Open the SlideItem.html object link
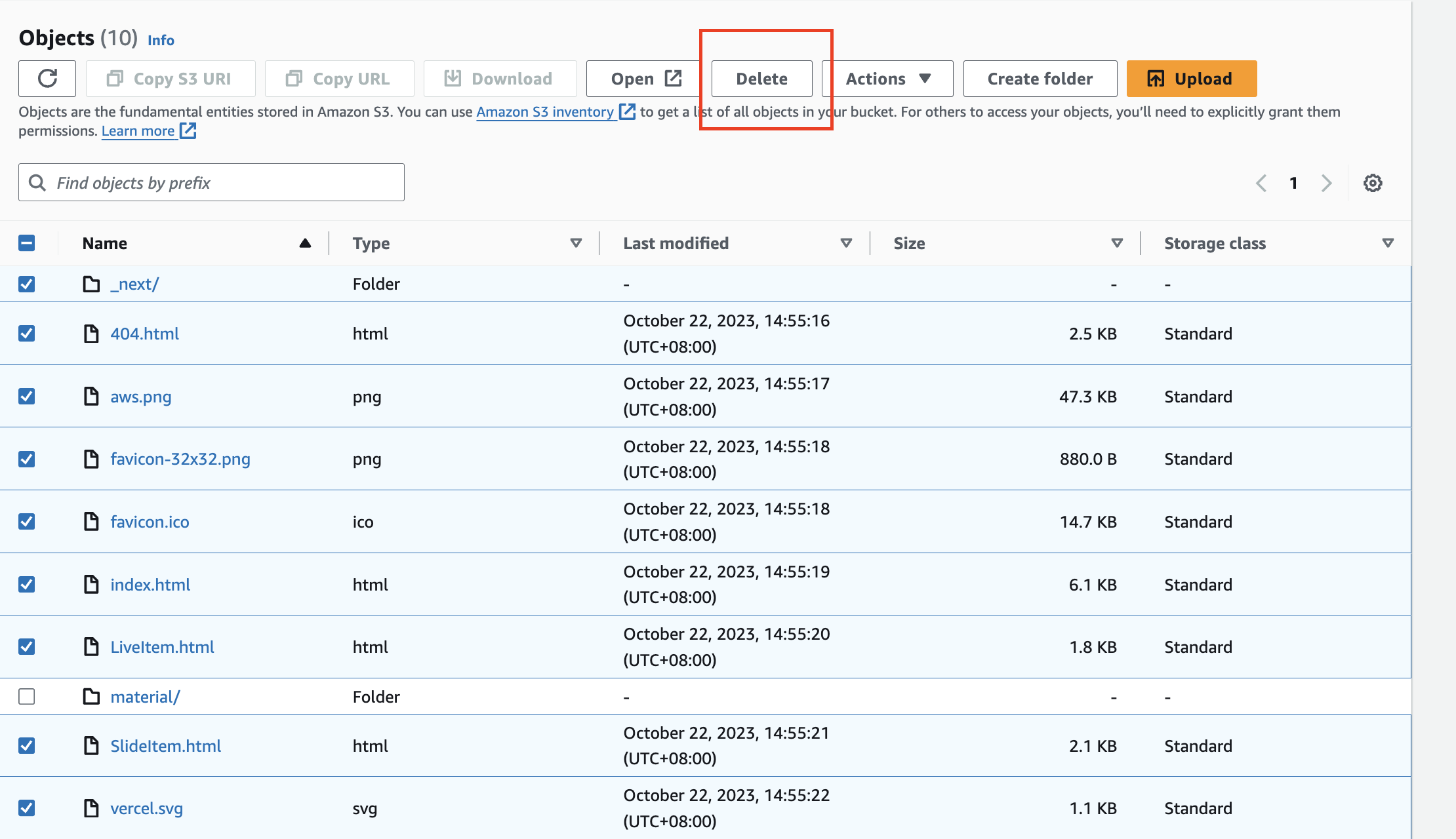 pos(165,746)
